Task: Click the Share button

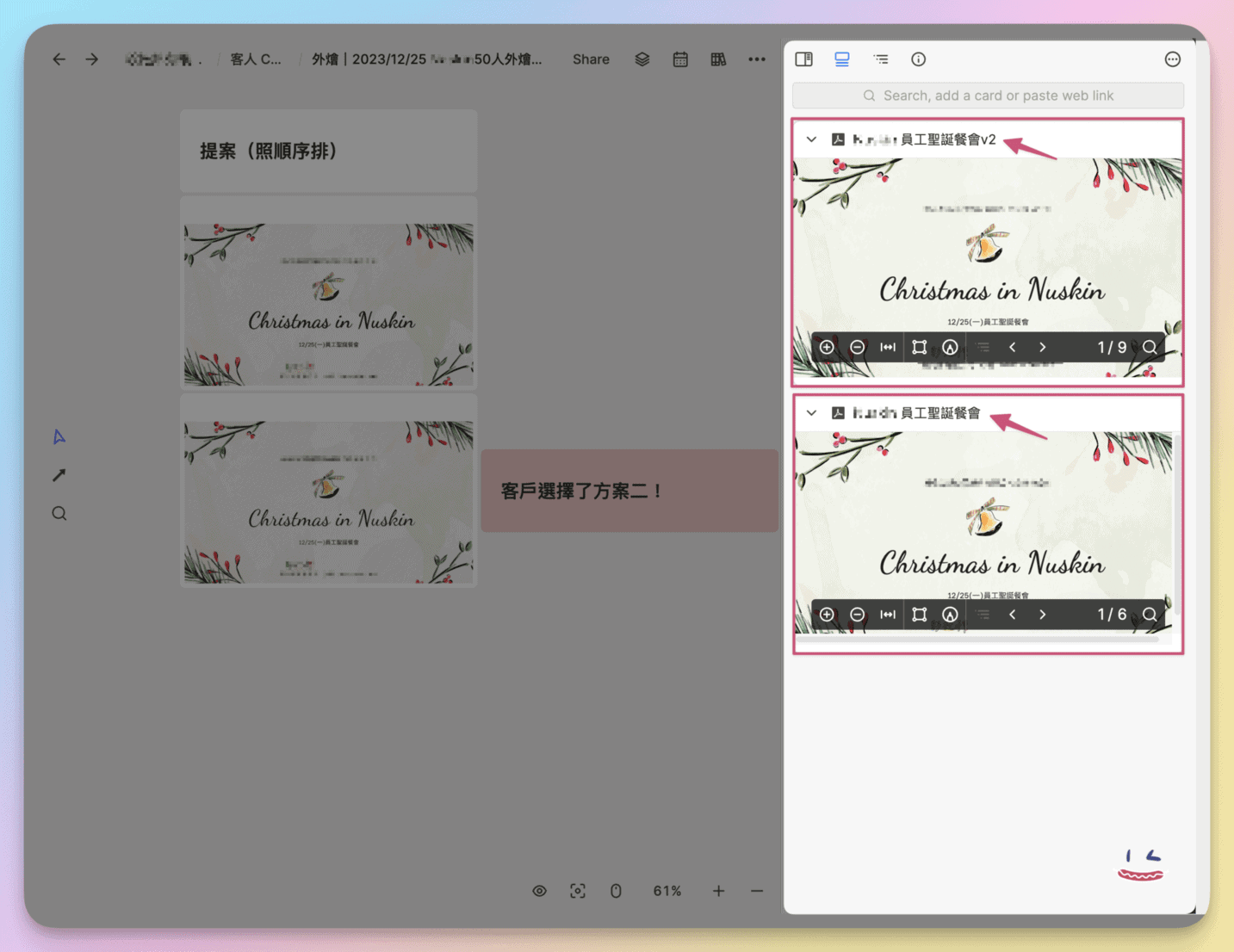Action: click(591, 59)
